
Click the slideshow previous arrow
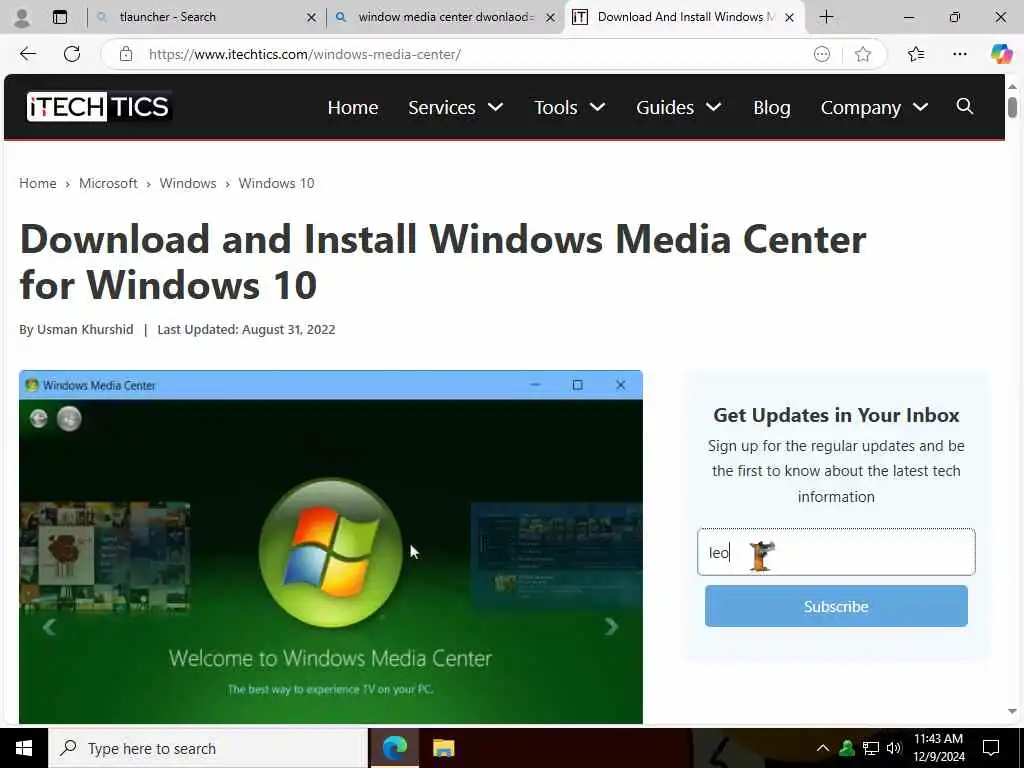pyautogui.click(x=49, y=627)
